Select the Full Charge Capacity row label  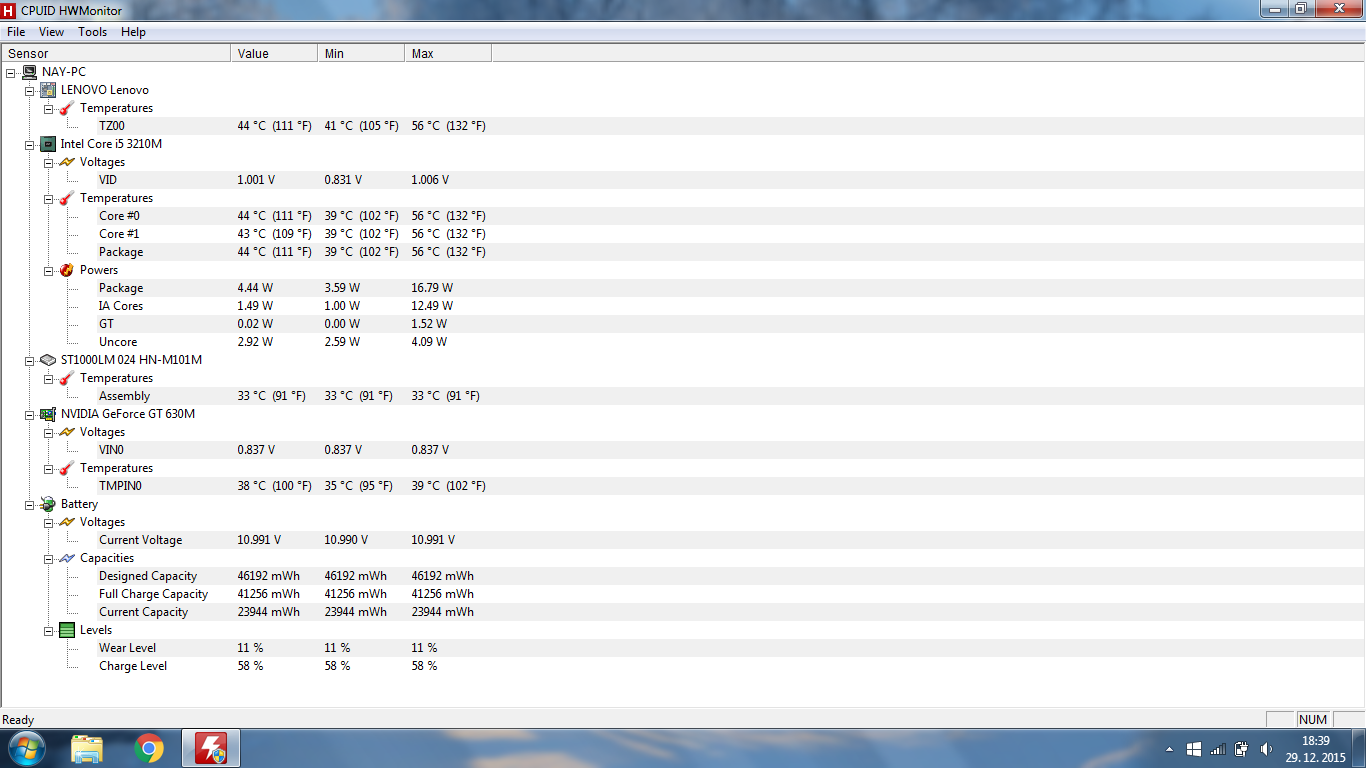(153, 594)
